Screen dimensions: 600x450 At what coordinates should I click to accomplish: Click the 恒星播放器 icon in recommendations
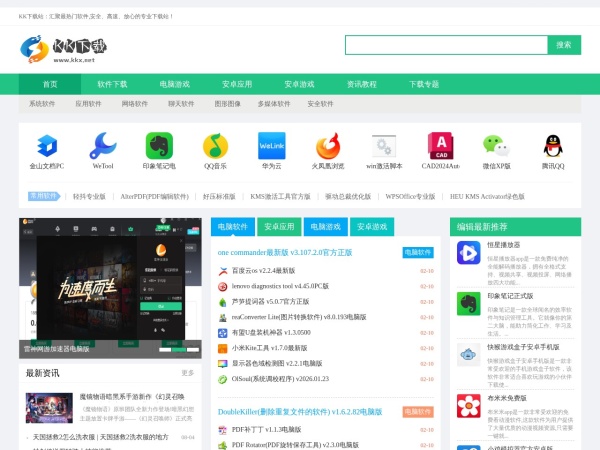[467, 254]
